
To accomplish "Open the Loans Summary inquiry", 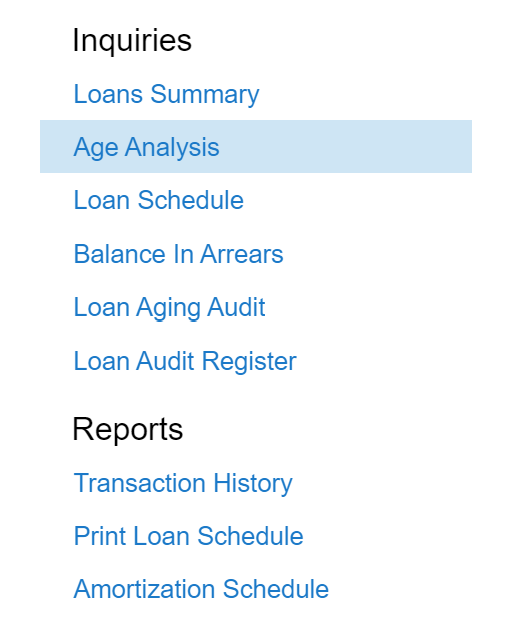I will pyautogui.click(x=166, y=94).
